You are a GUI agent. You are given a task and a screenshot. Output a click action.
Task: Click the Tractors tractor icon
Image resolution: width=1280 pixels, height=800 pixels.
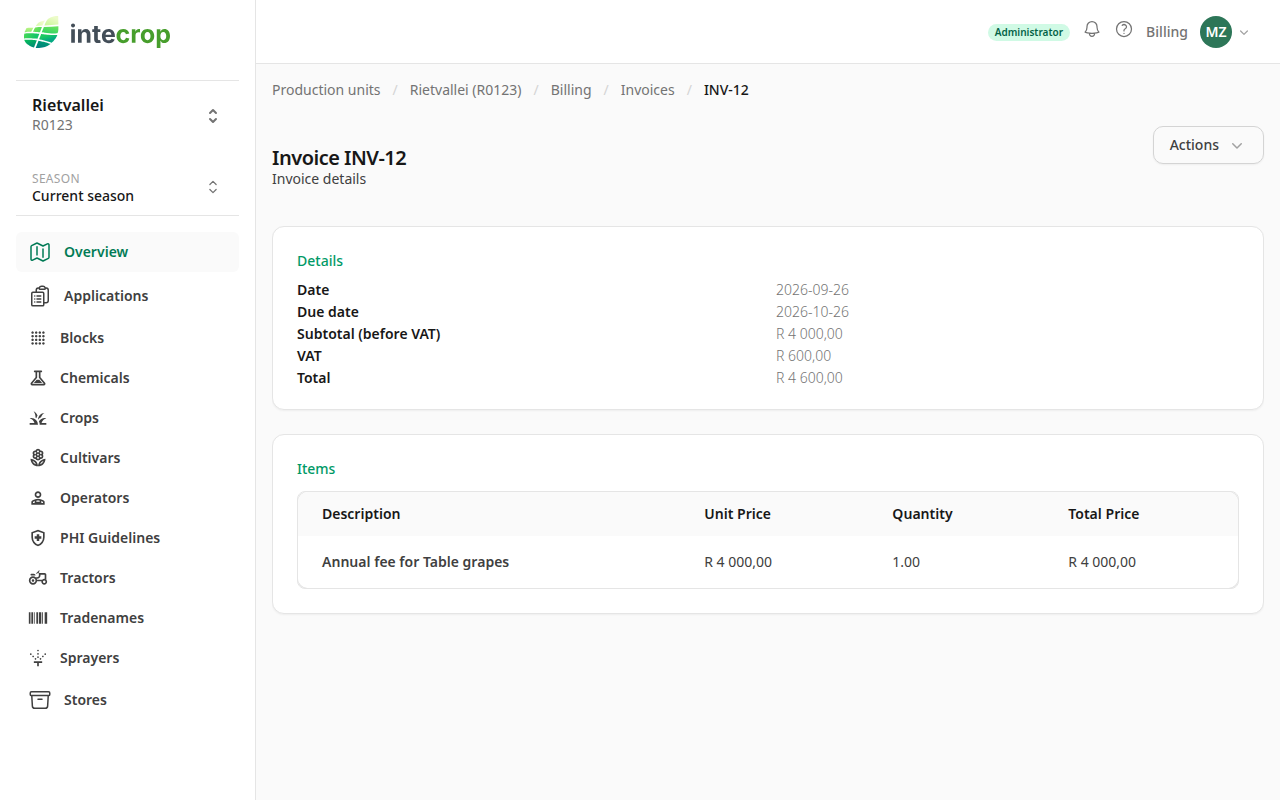point(38,578)
